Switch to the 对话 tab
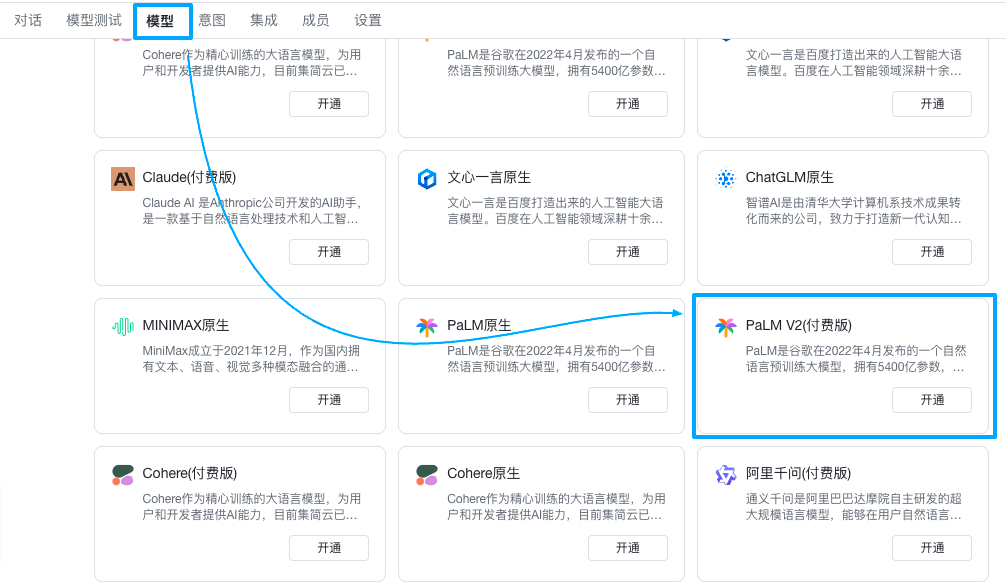Screen dimensions: 1006x587 pyautogui.click(x=28, y=21)
